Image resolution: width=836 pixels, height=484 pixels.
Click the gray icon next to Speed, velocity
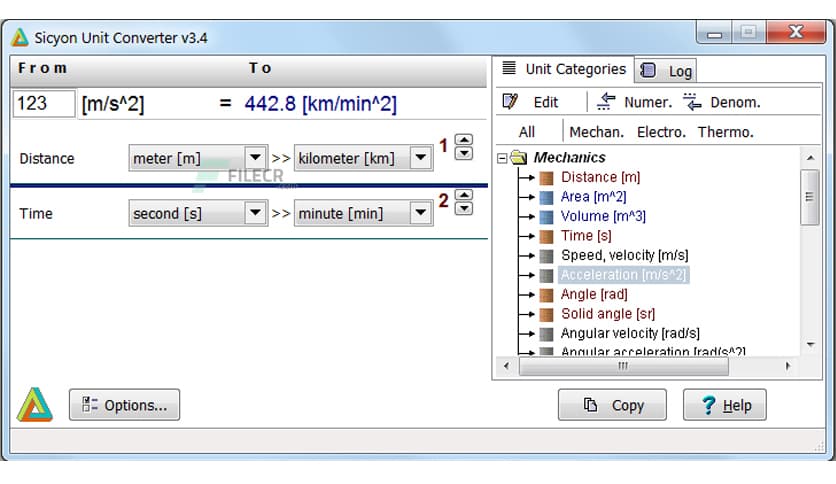(x=546, y=256)
